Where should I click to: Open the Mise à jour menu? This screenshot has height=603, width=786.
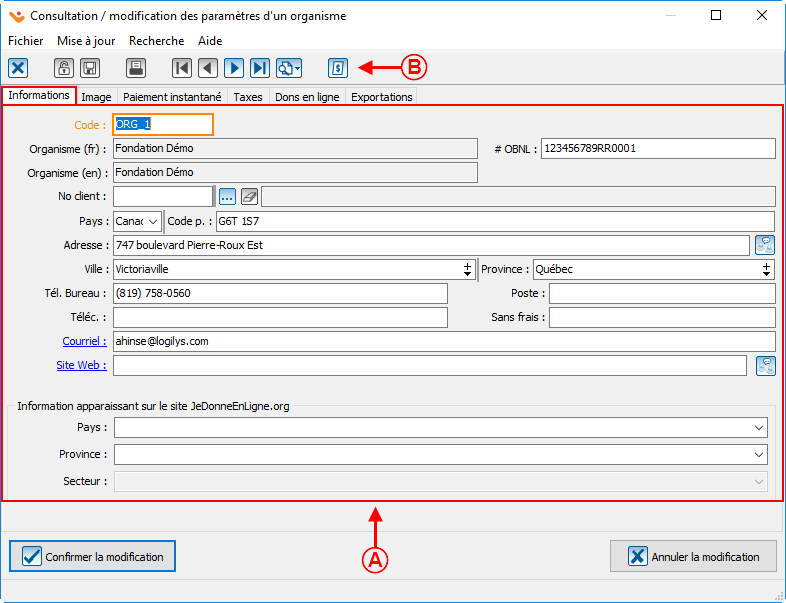pyautogui.click(x=86, y=41)
